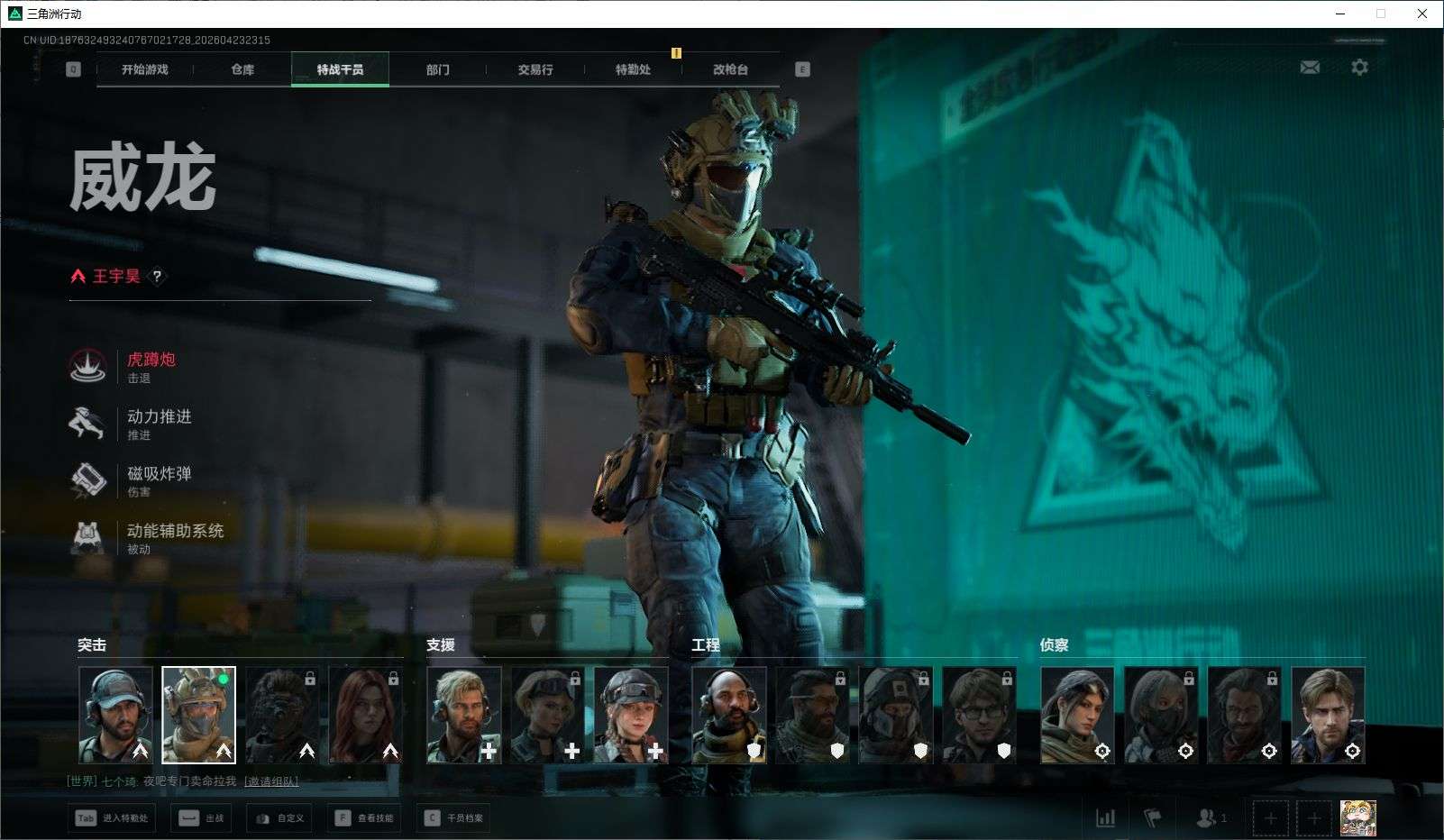Screen dimensions: 1444x840
Task: Select the locked 支援 operator with goggles
Action: [x=547, y=715]
